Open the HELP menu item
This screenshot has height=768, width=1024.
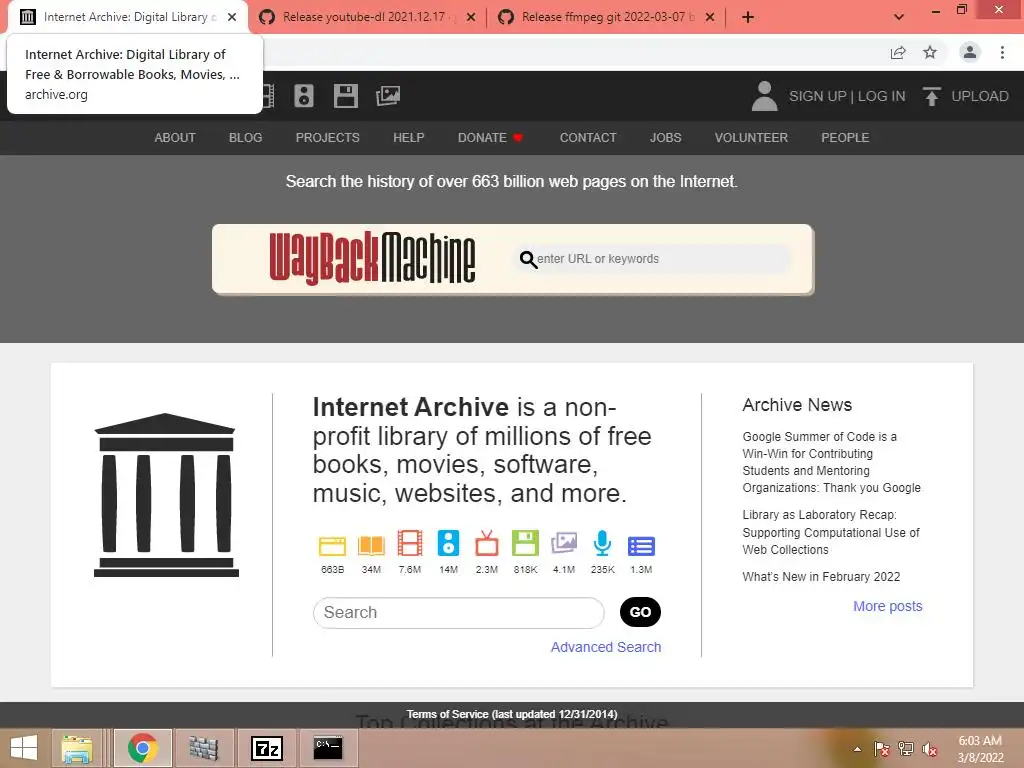coord(409,138)
